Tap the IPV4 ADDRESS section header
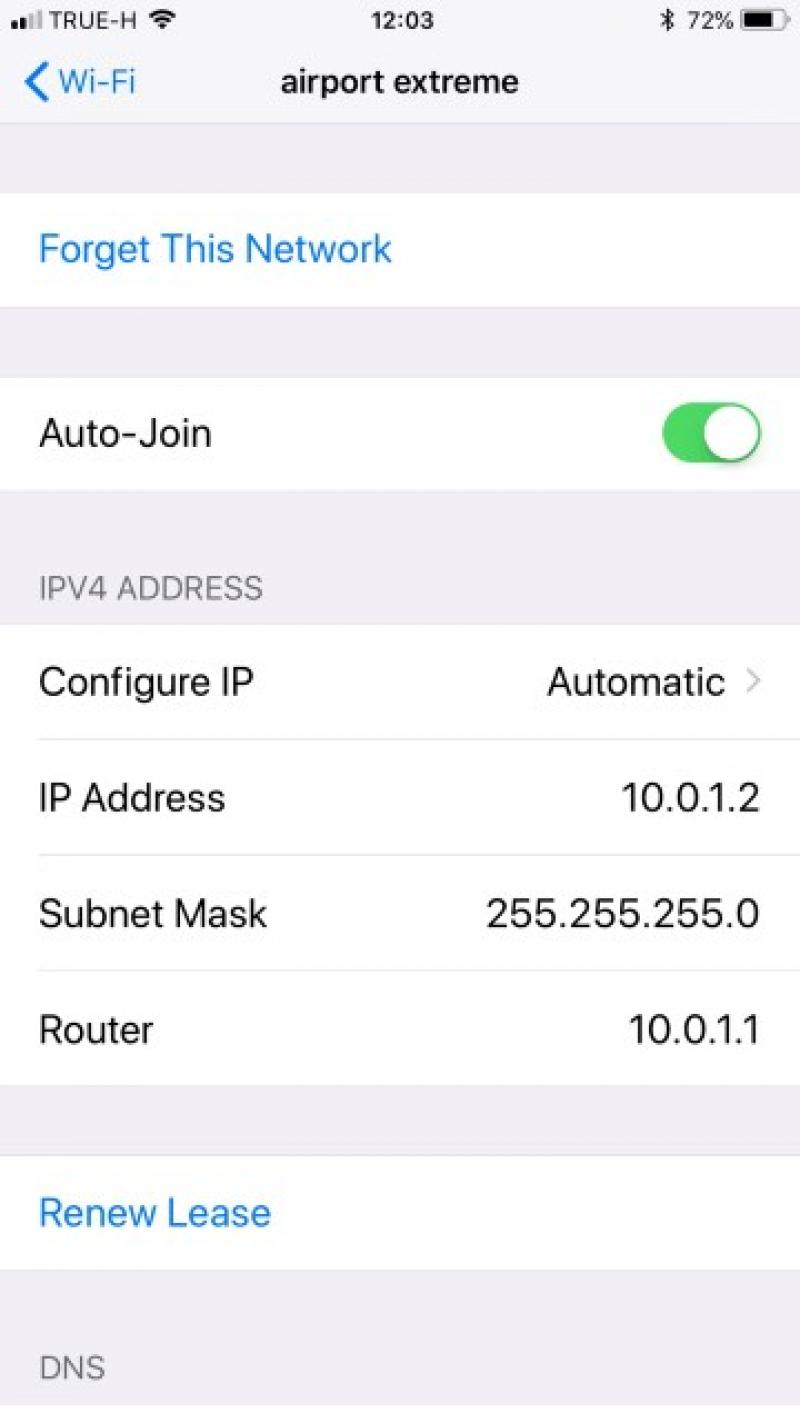 click(x=151, y=588)
